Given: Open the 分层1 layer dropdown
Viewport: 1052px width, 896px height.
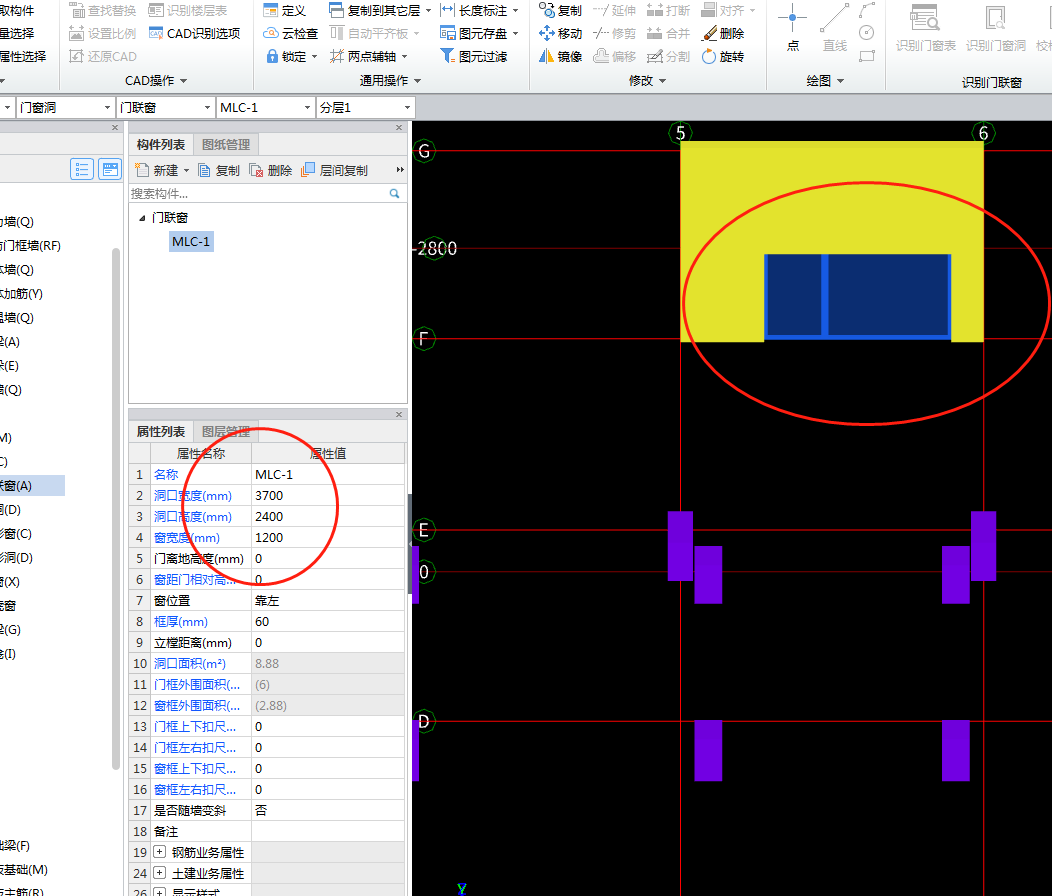Looking at the screenshot, I should coord(407,107).
